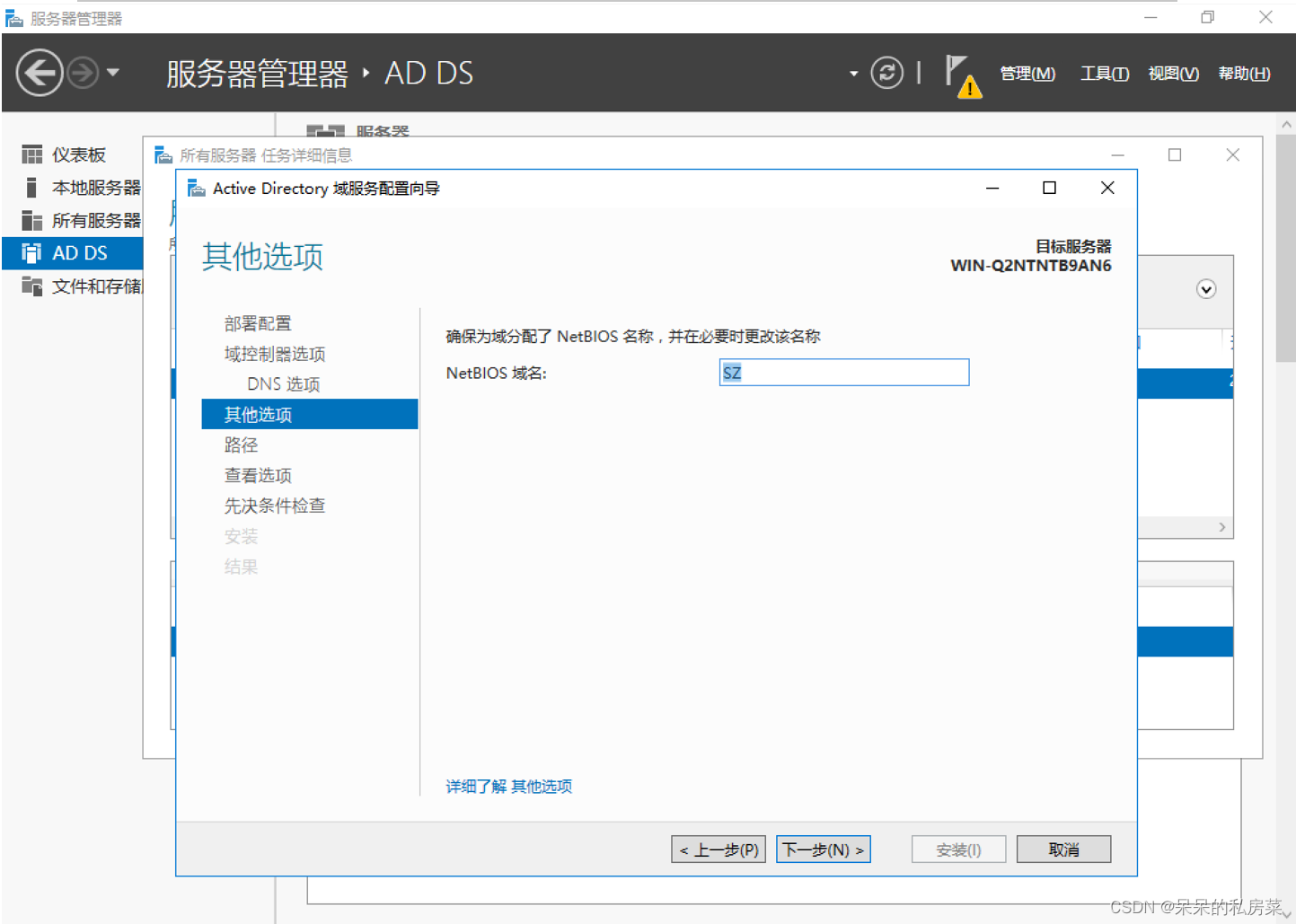
Task: Click the 上一步(P) button
Action: pyautogui.click(x=719, y=849)
